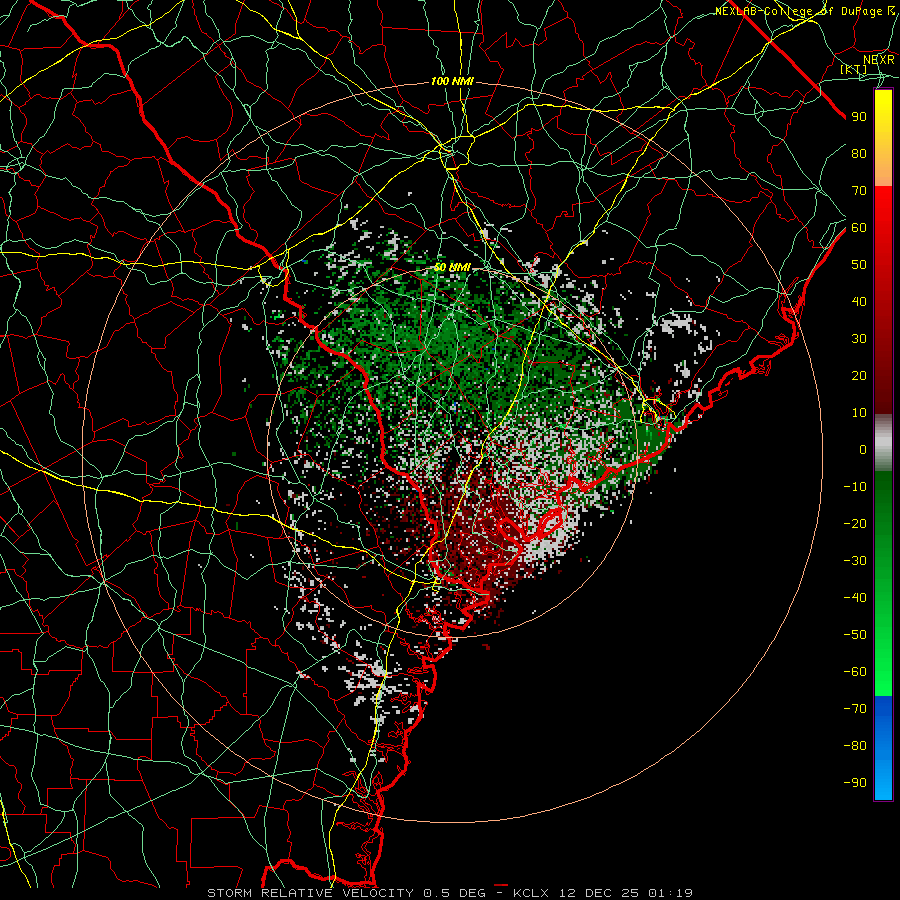The image size is (900, 900).
Task: Click the -80 knot label on the color scale
Action: point(855,746)
